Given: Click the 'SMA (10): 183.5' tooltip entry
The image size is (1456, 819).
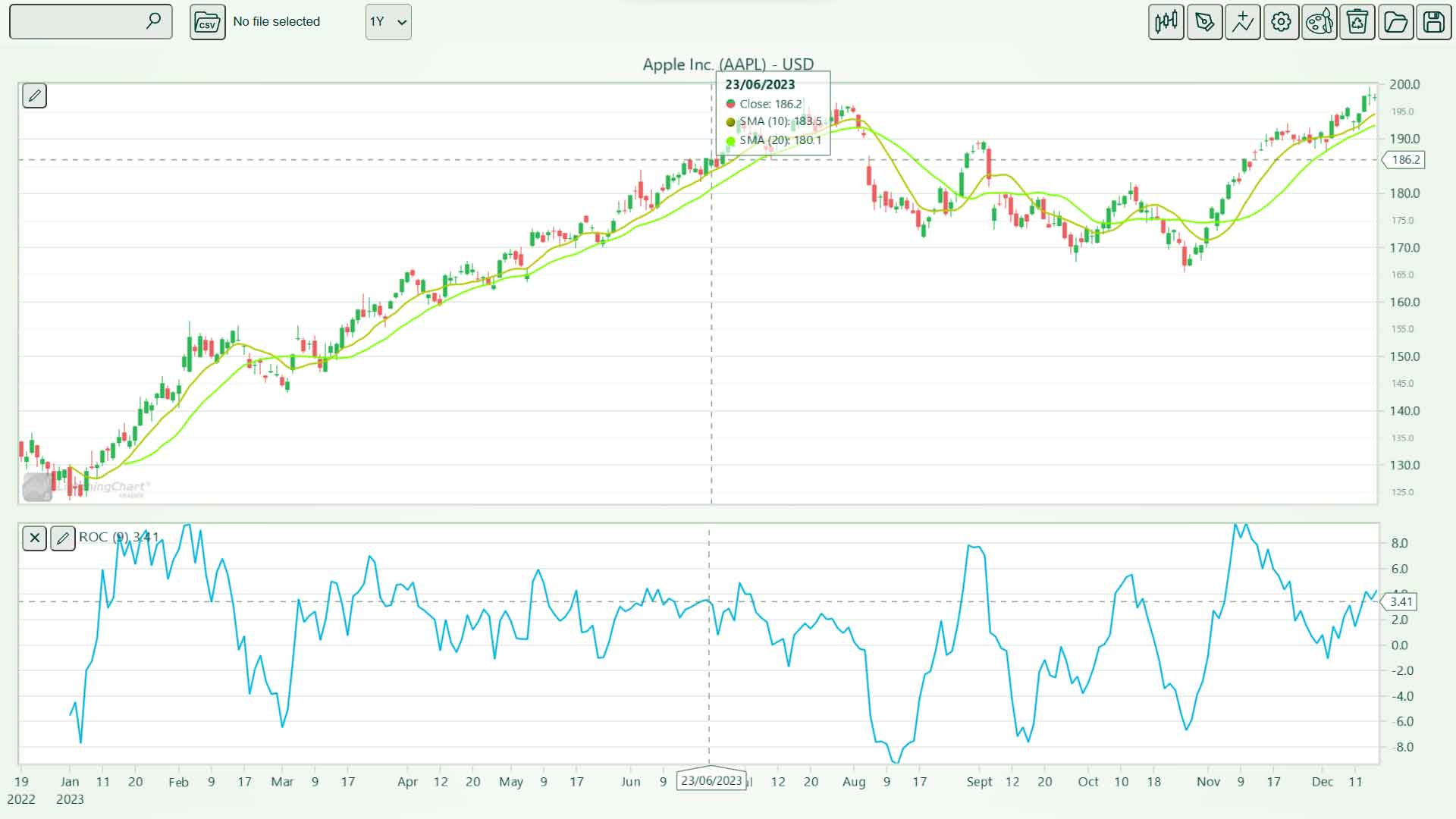Looking at the screenshot, I should tap(773, 121).
